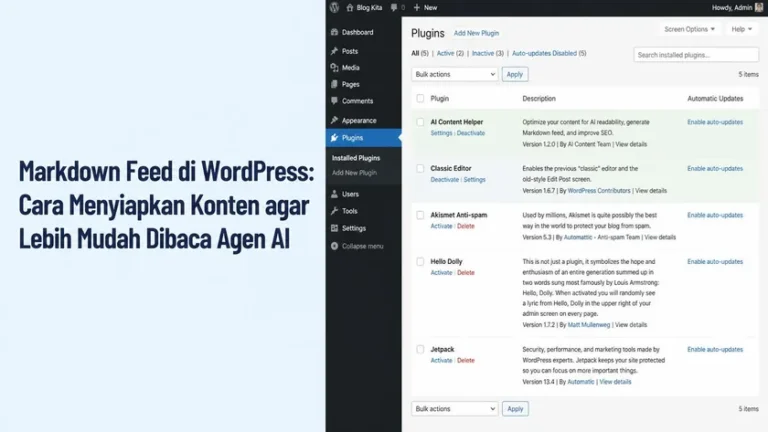Viewport: 768px width, 432px height.
Task: Filter by Auto-updates Disabled (5)
Action: [x=549, y=53]
